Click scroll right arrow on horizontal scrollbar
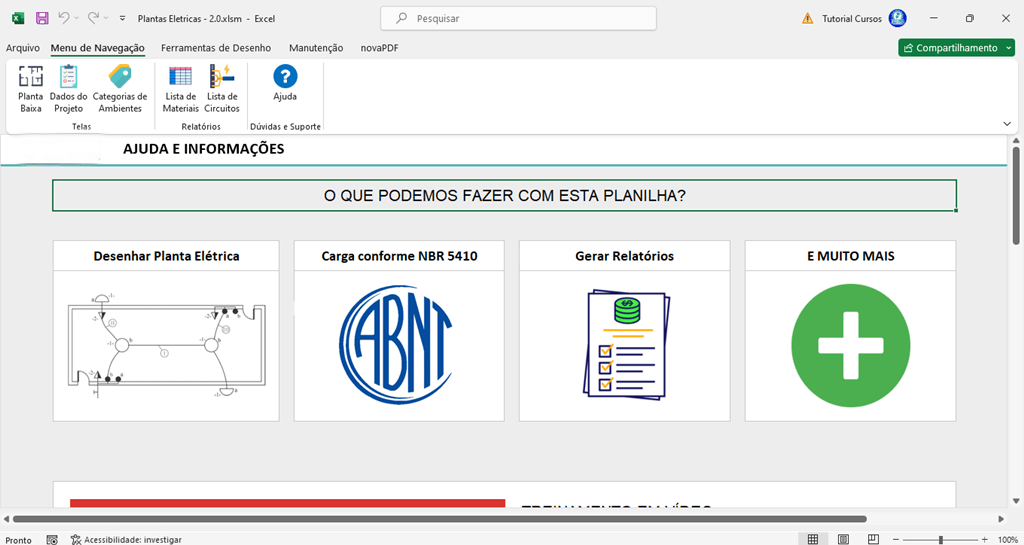The image size is (1024, 545). coord(1002,520)
